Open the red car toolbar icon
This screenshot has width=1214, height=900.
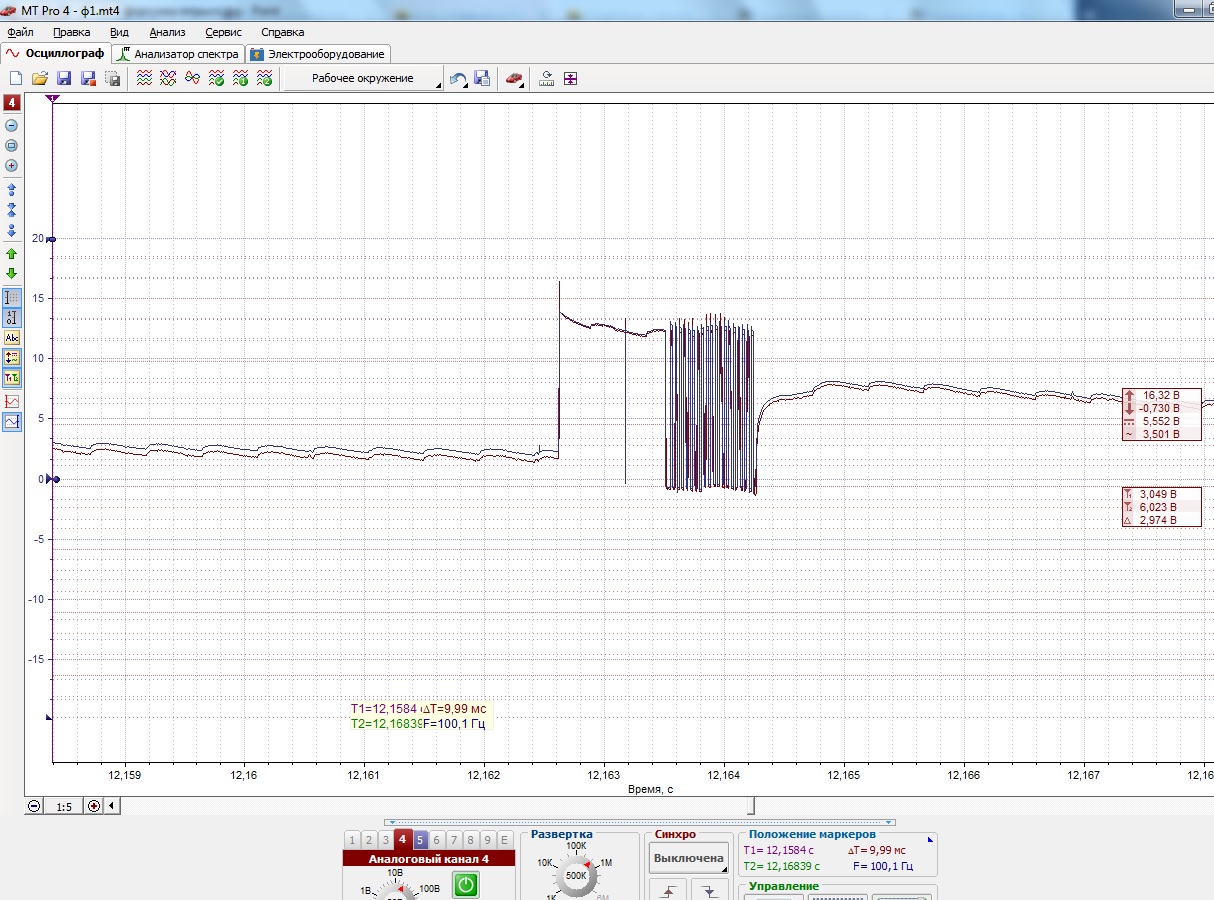(x=515, y=78)
